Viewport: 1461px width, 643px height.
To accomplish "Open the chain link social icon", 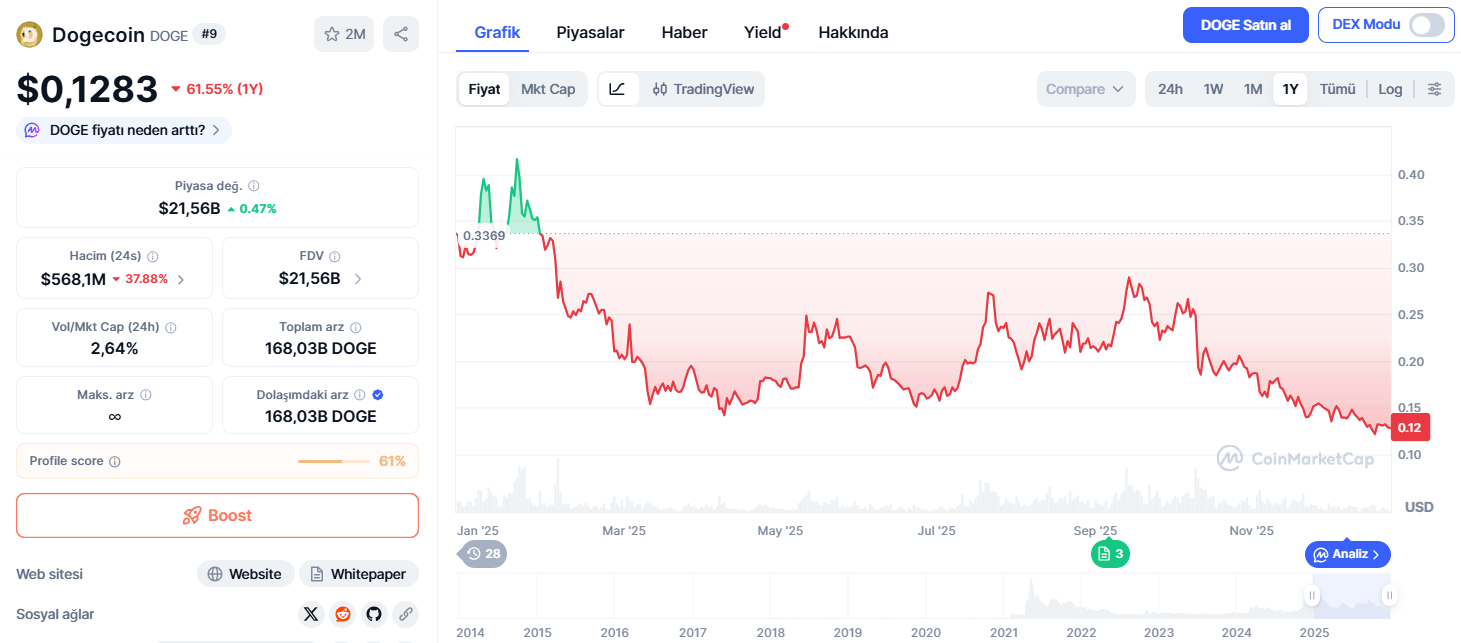I will point(405,614).
